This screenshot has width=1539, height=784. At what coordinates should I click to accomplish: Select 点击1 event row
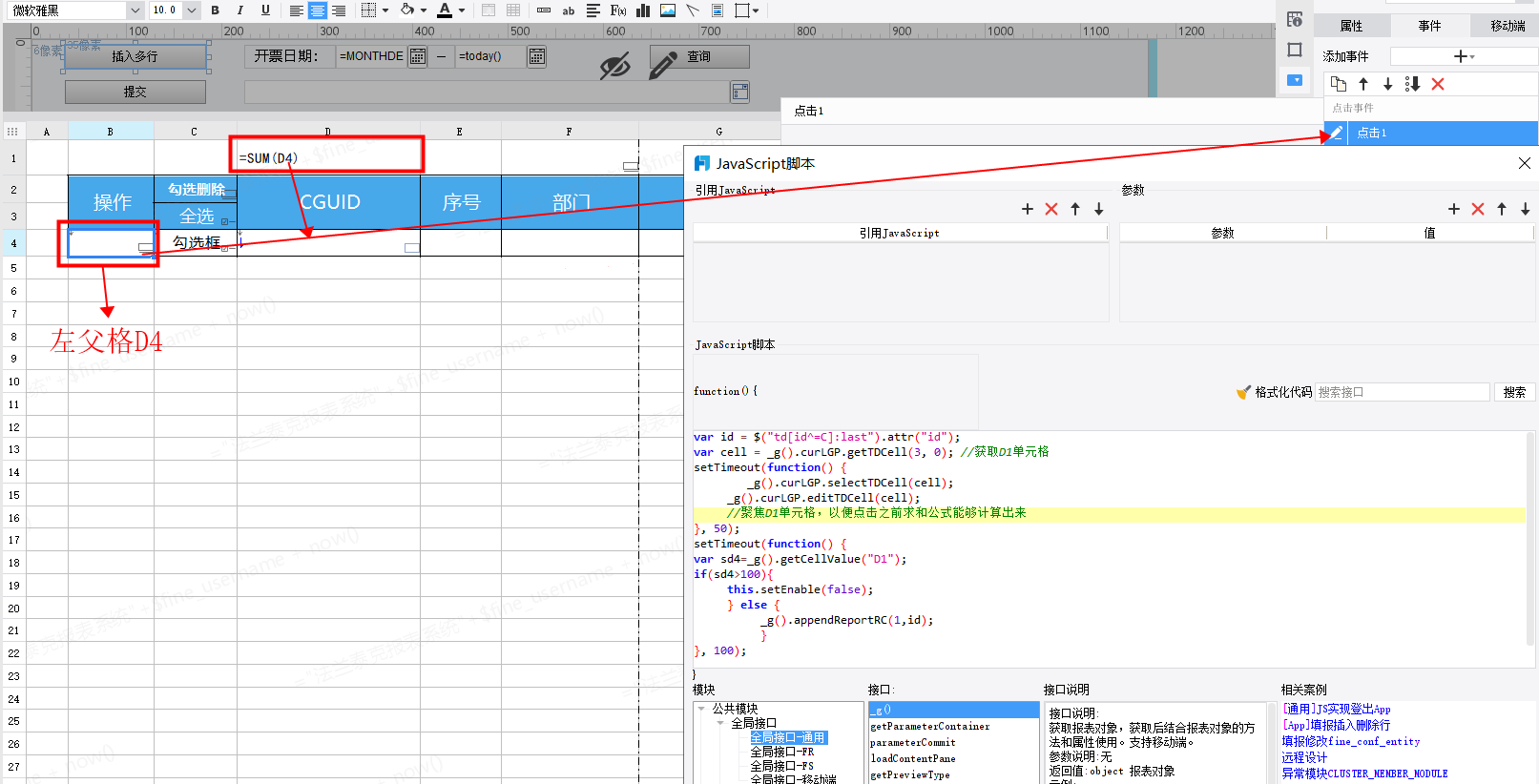[x=1442, y=133]
